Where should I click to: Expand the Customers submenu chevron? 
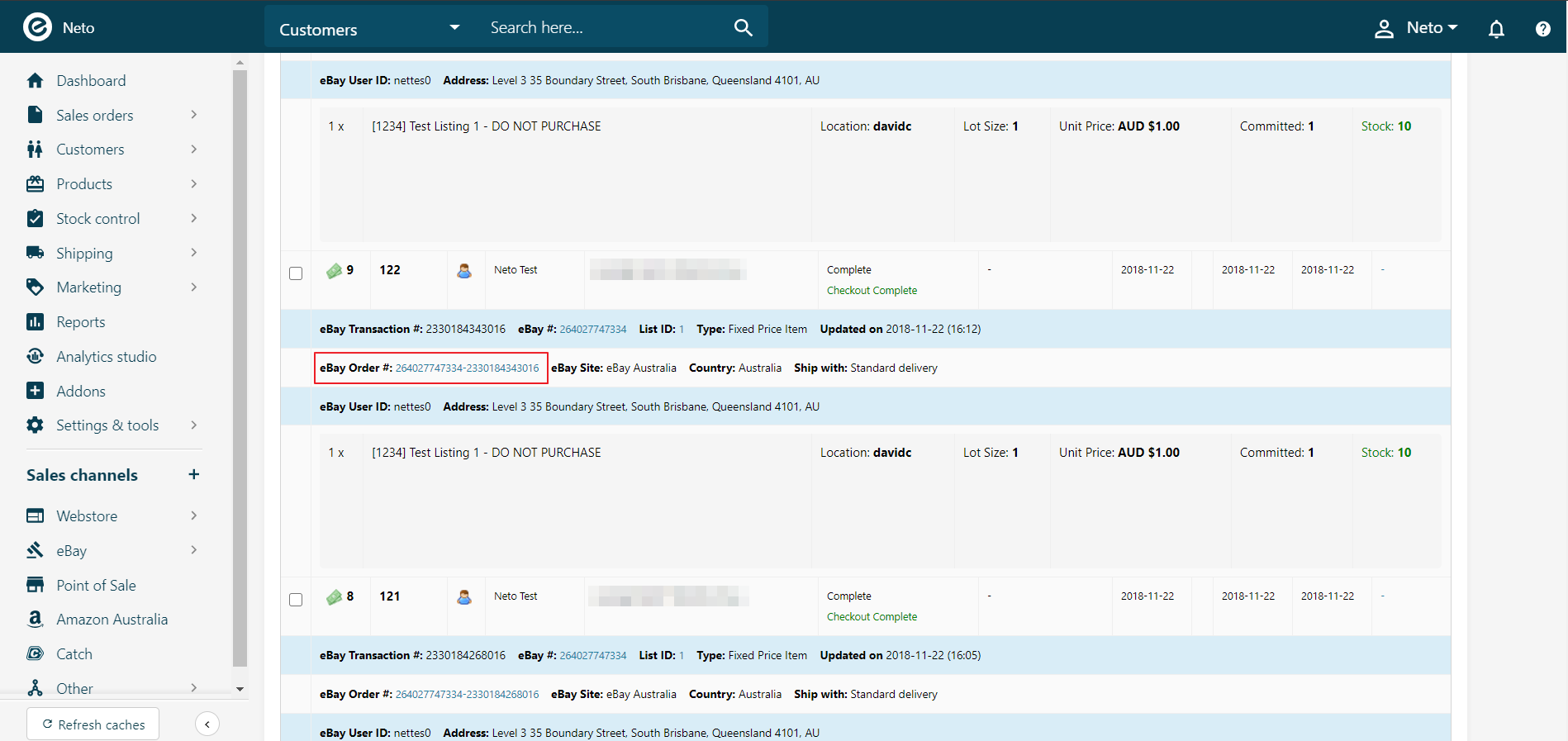click(x=194, y=150)
